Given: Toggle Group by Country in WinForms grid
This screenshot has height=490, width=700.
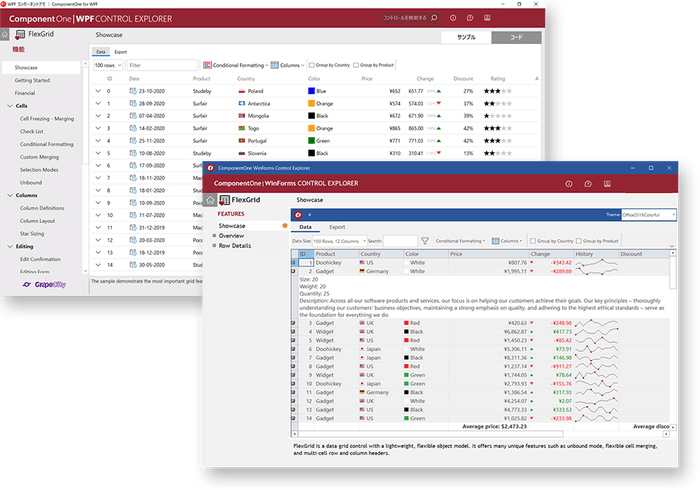Looking at the screenshot, I should [x=532, y=241].
